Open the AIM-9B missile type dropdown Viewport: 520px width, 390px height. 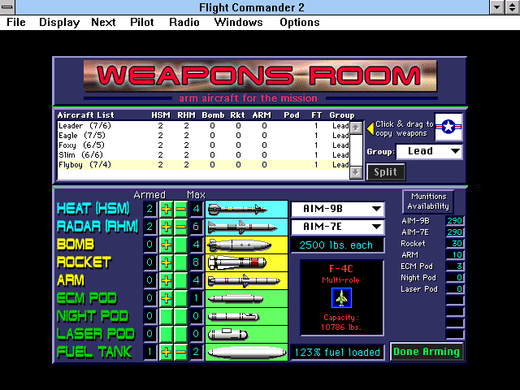coord(338,209)
